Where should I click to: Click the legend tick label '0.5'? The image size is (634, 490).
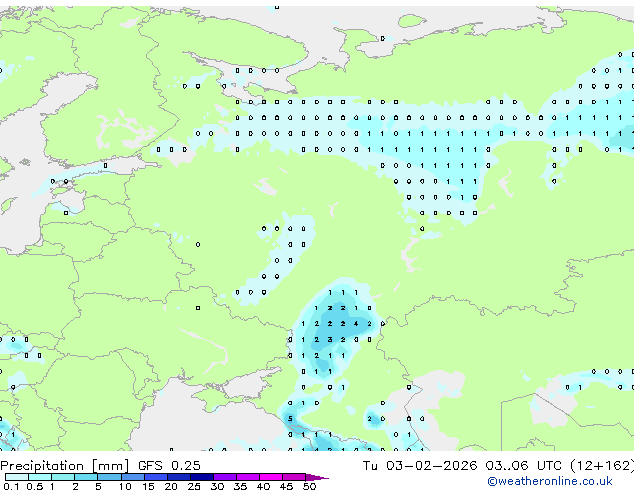(35, 486)
